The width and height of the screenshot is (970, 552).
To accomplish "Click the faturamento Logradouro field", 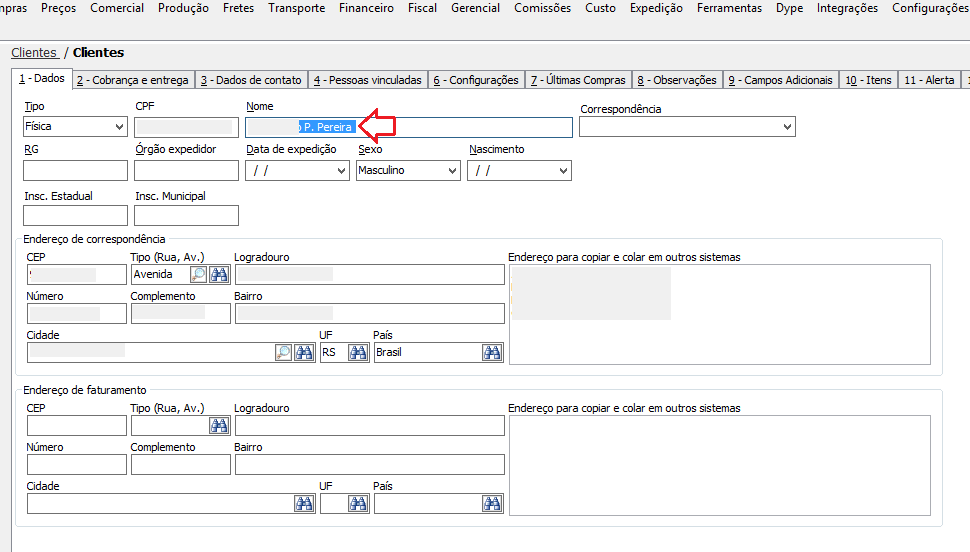I will click(370, 425).
